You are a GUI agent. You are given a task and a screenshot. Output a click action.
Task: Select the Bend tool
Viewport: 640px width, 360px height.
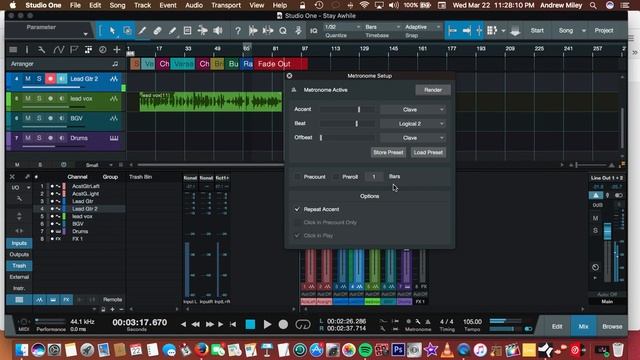click(202, 31)
